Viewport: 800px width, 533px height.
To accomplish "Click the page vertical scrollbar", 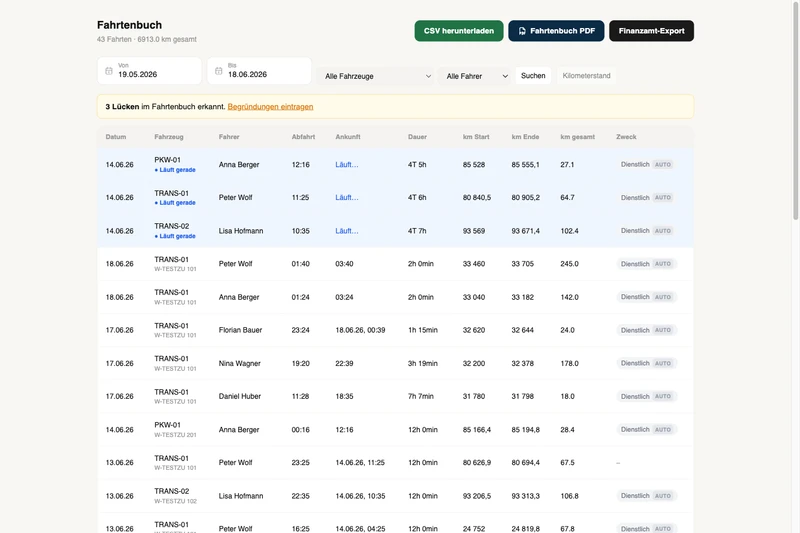I will 795,110.
